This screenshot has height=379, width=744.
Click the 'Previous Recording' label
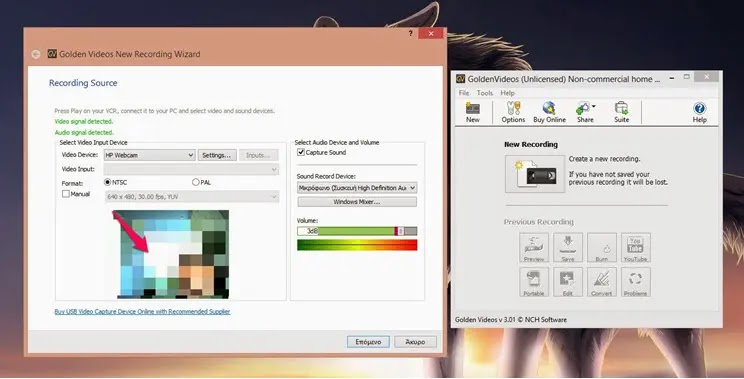click(539, 222)
